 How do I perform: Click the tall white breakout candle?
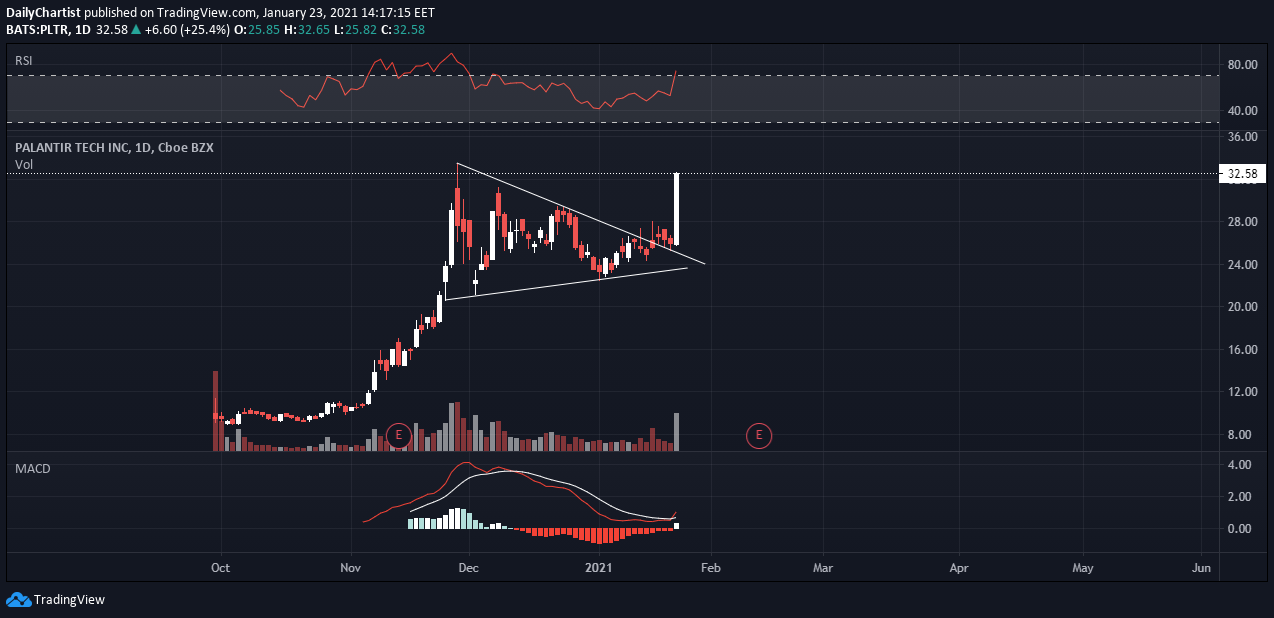pyautogui.click(x=677, y=209)
